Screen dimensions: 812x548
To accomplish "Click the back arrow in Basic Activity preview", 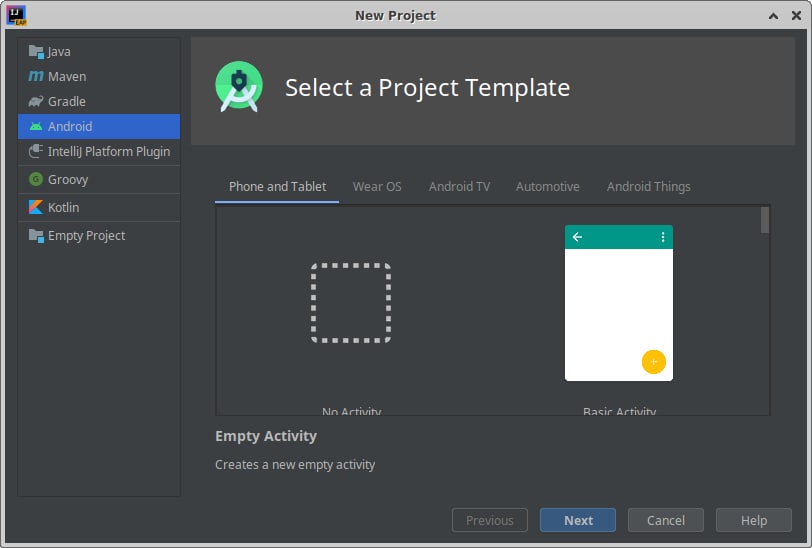I will coord(577,237).
